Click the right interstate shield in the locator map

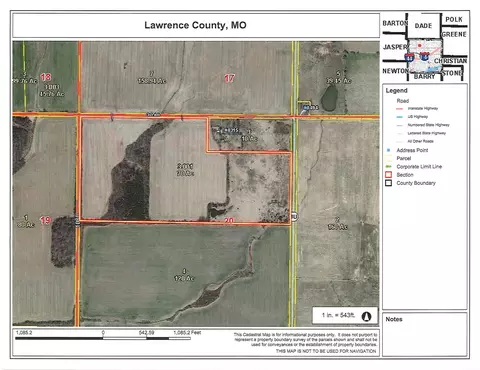tap(424, 56)
